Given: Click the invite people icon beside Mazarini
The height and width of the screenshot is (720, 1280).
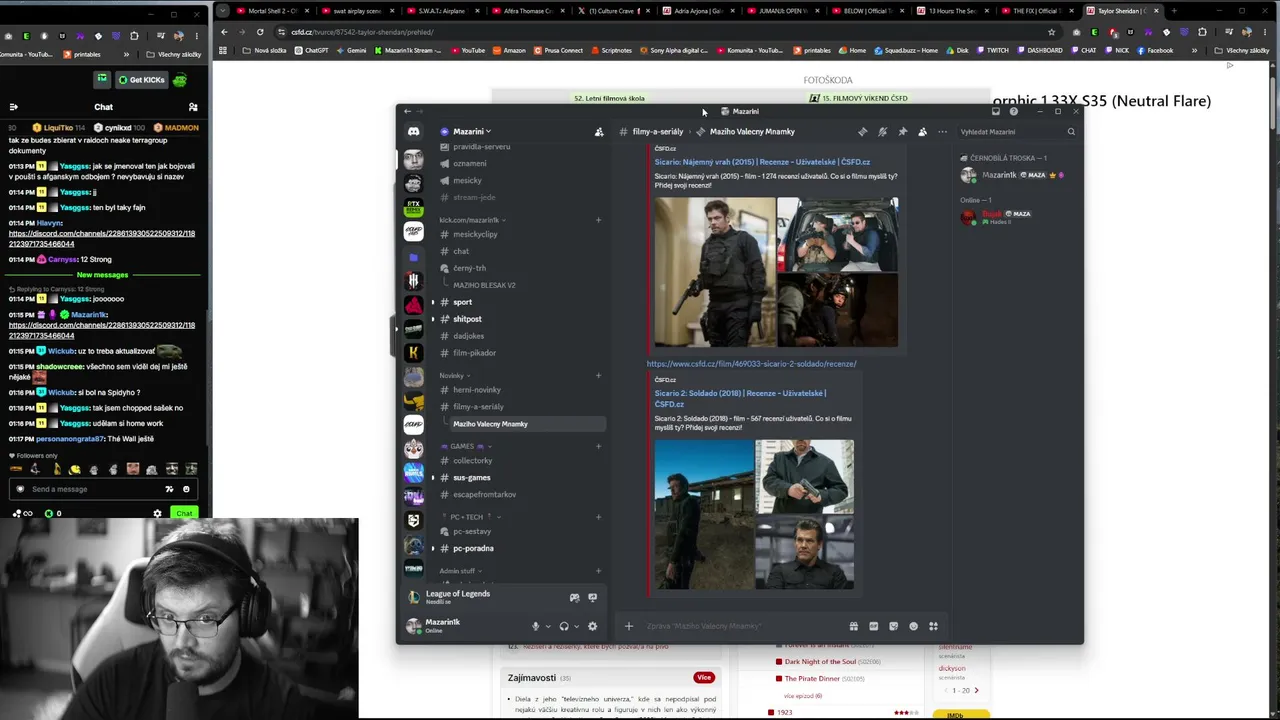Looking at the screenshot, I should (599, 132).
